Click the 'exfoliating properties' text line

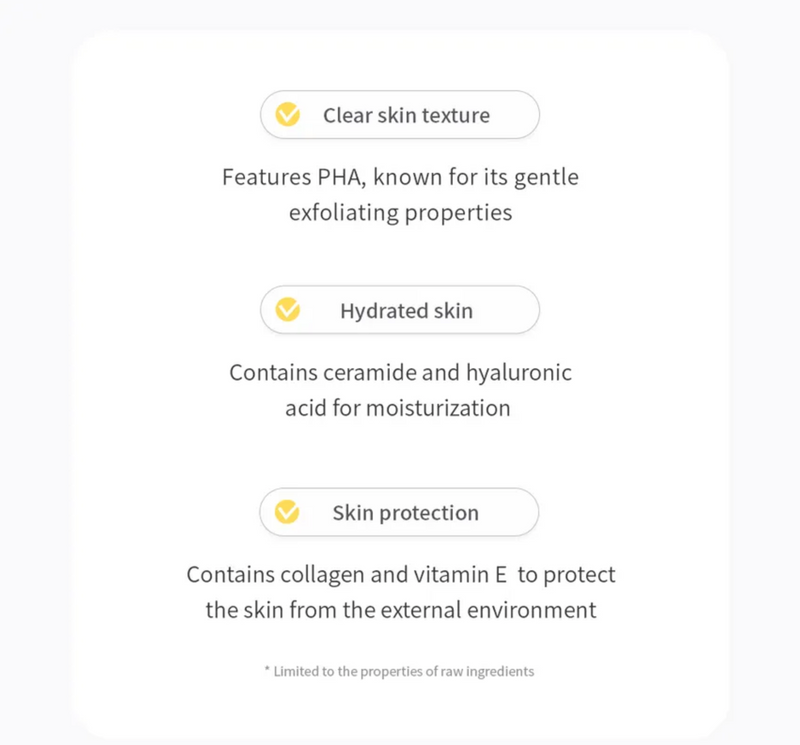(401, 213)
